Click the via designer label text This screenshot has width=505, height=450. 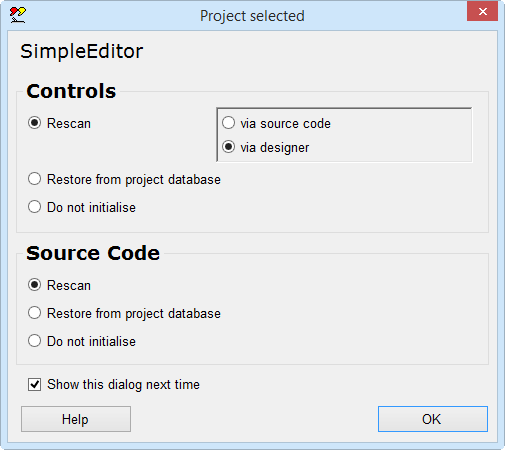(275, 148)
